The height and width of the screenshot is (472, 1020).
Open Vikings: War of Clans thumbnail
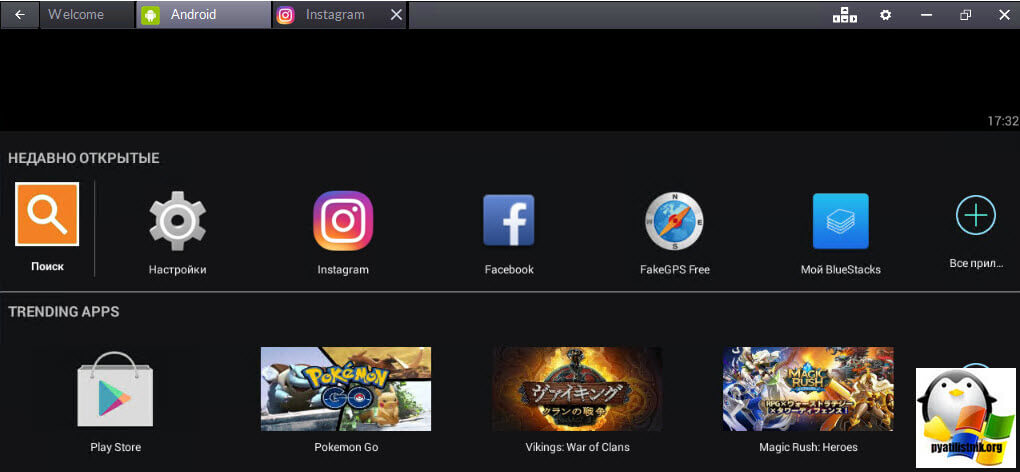coord(577,389)
